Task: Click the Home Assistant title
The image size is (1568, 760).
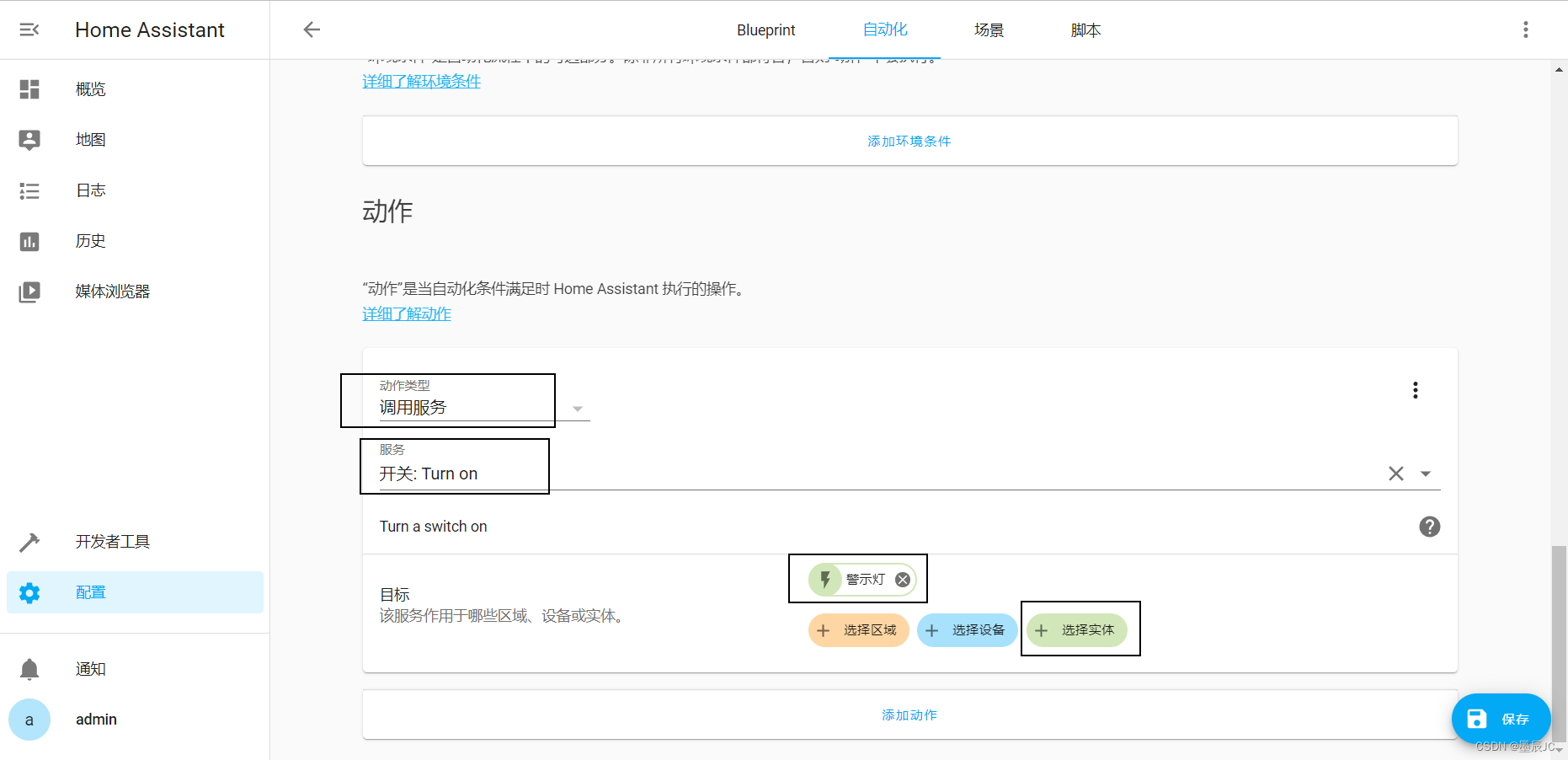Action: (x=150, y=30)
